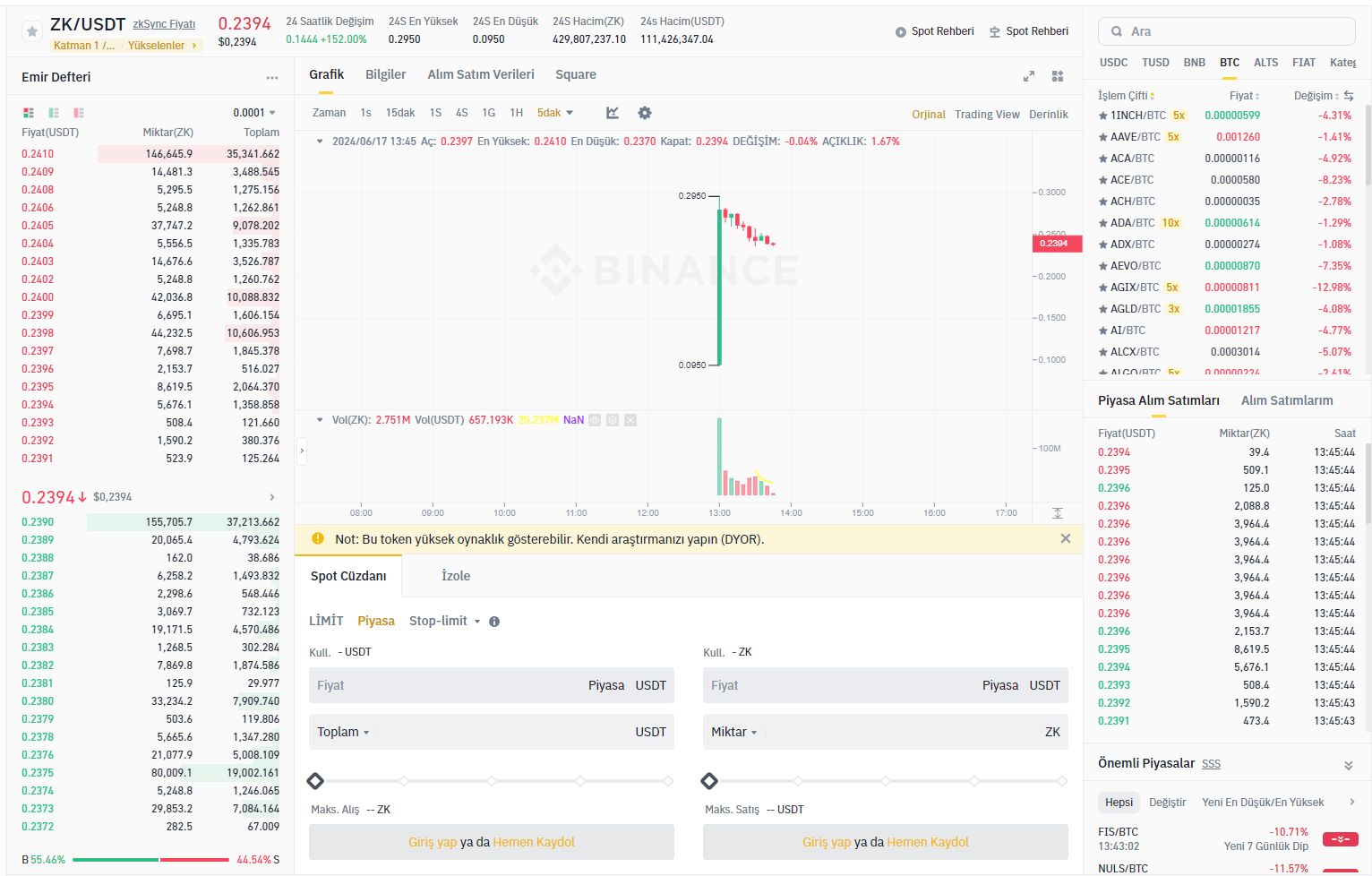Star the ADX/BTC pair
The image size is (1372, 876).
[x=1103, y=245]
